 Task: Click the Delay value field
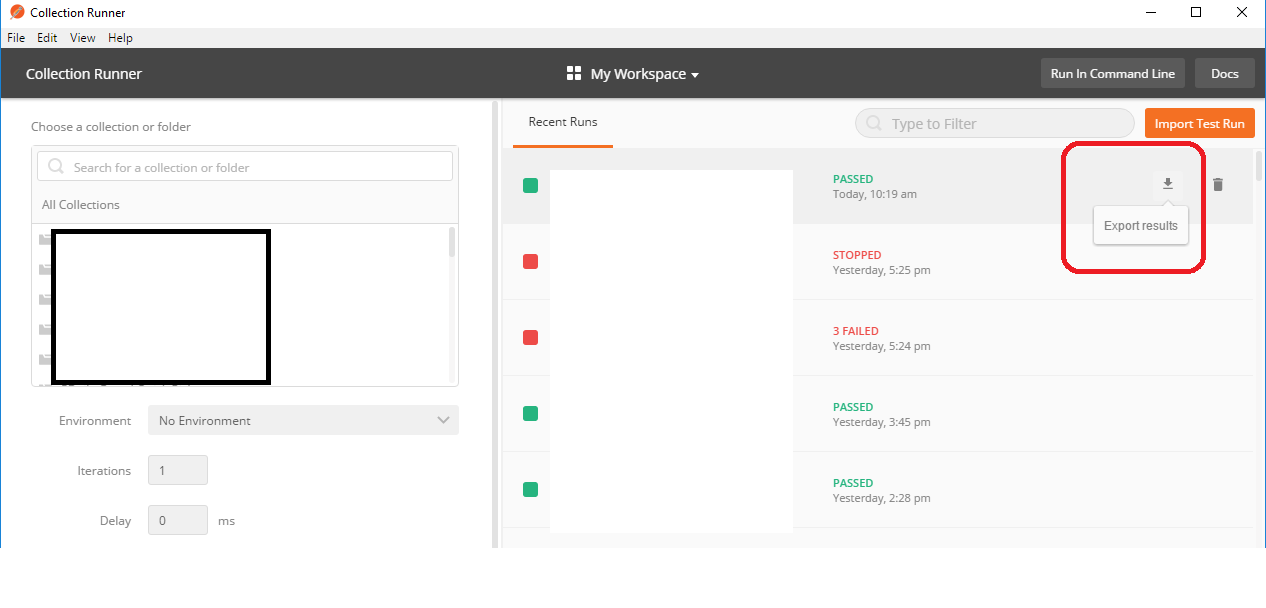[x=177, y=520]
